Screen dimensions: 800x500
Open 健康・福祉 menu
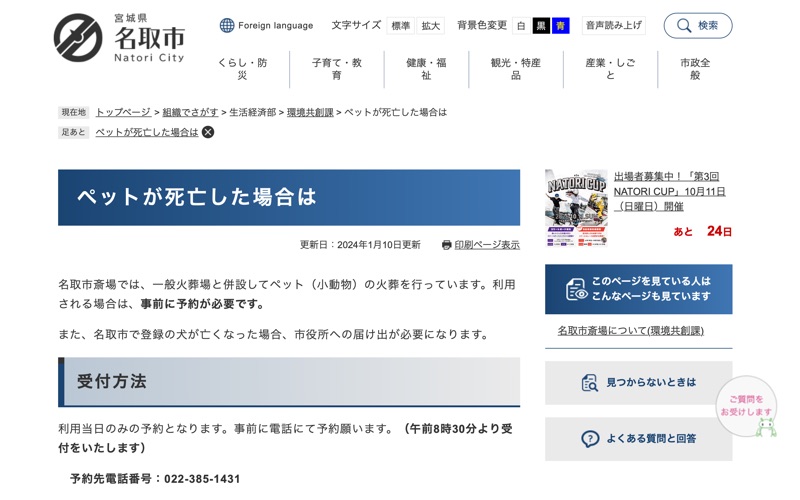(426, 69)
